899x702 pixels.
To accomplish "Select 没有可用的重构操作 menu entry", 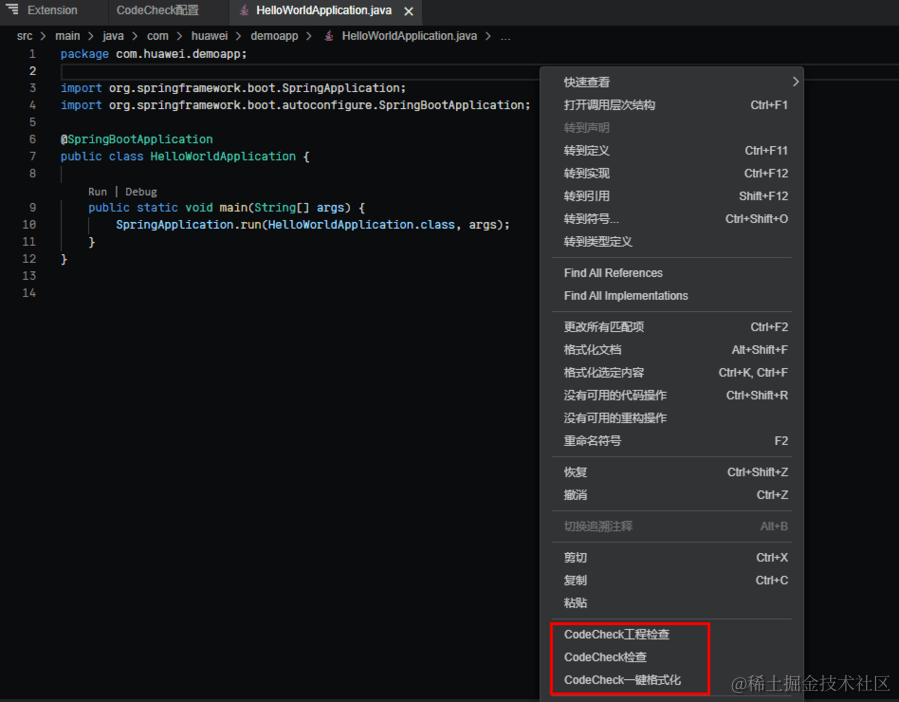I will tap(671, 418).
